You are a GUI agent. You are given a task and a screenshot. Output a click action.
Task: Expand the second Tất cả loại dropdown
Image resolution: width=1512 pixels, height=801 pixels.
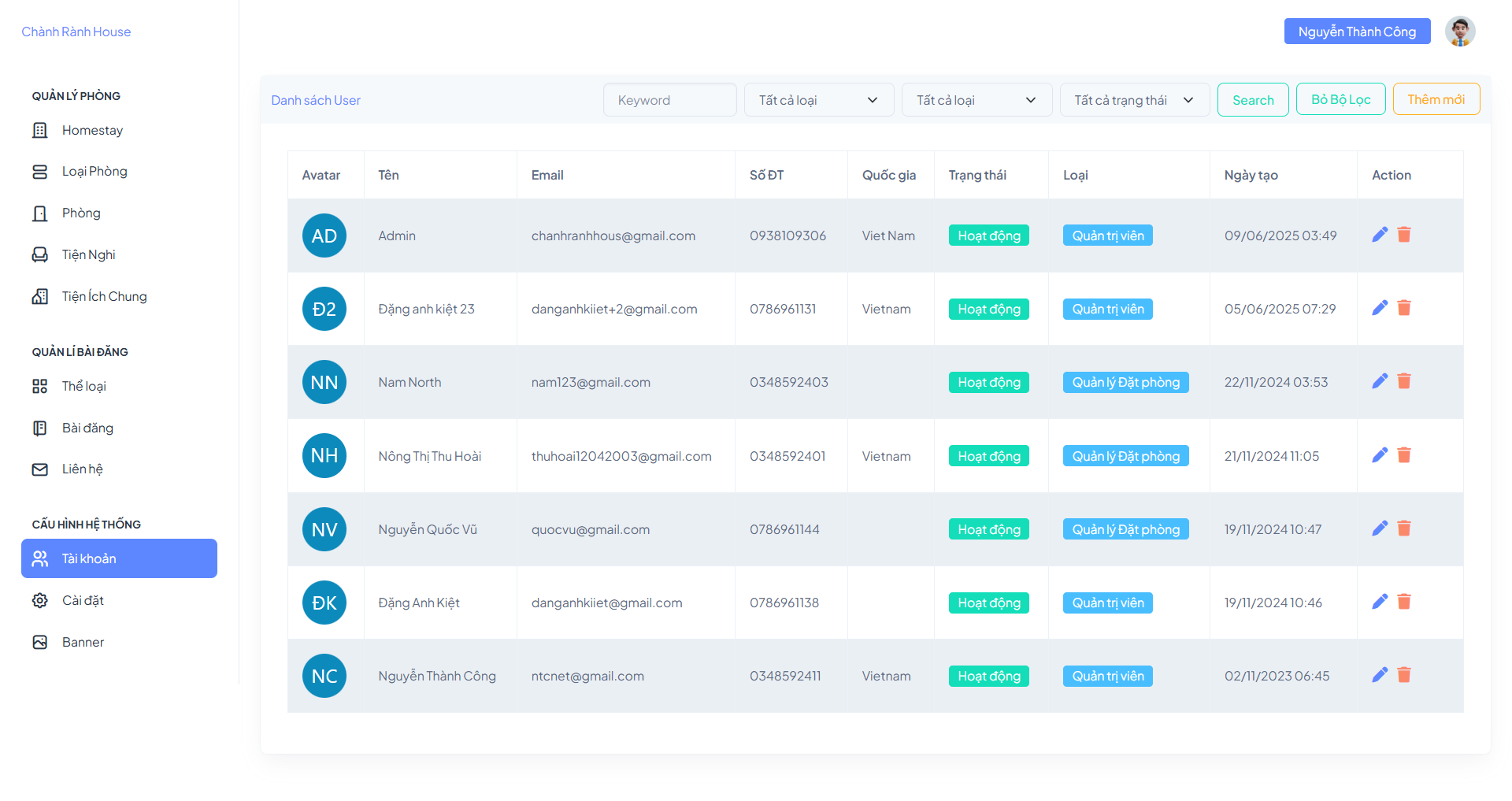click(976, 100)
